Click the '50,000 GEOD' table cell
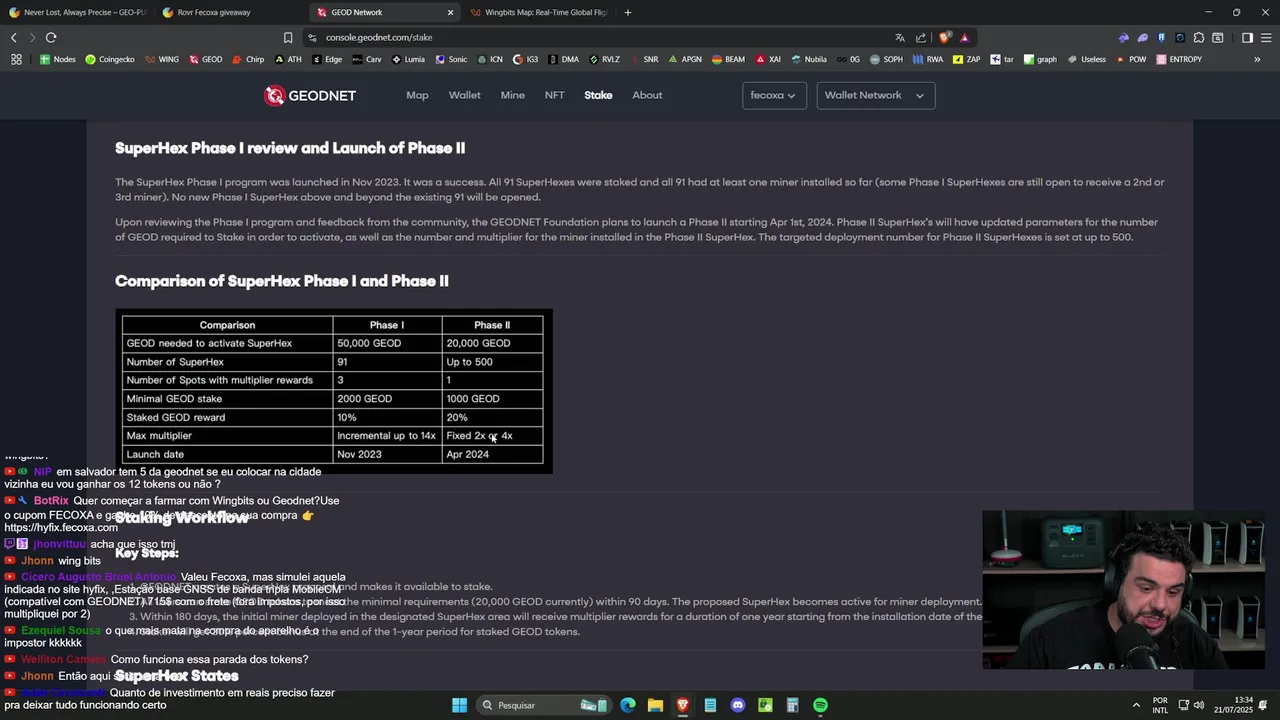The image size is (1280, 720). 387,343
